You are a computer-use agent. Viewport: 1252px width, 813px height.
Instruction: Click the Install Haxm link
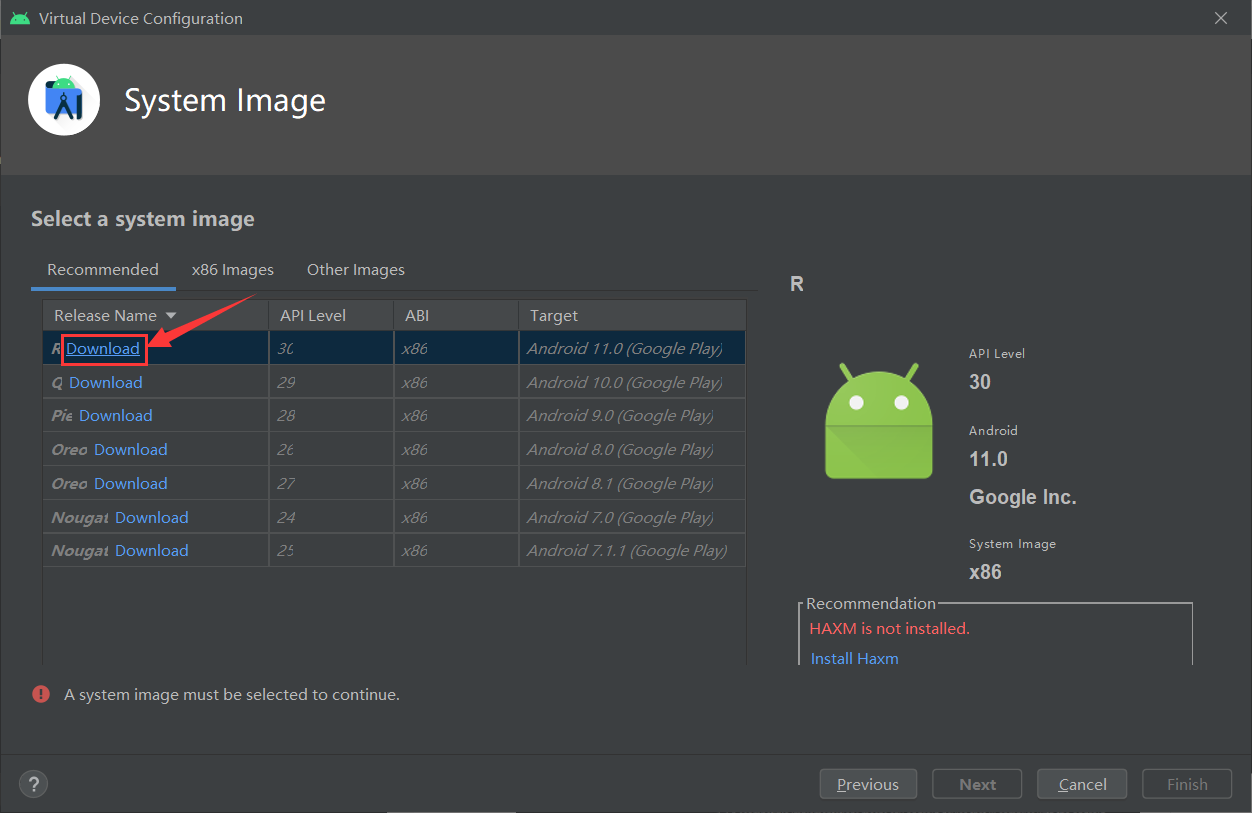point(854,658)
